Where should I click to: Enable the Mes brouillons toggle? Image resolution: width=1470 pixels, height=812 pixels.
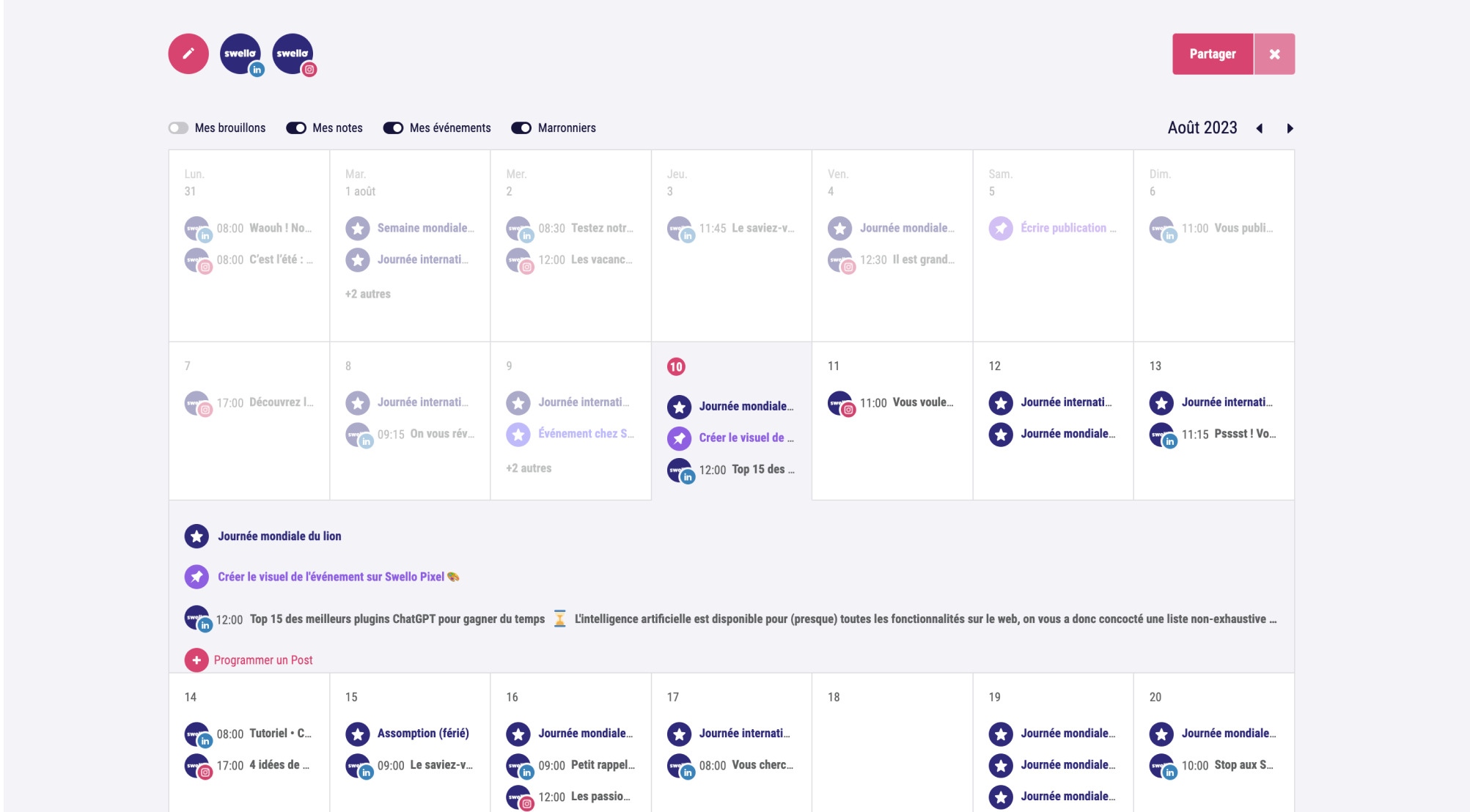[178, 128]
